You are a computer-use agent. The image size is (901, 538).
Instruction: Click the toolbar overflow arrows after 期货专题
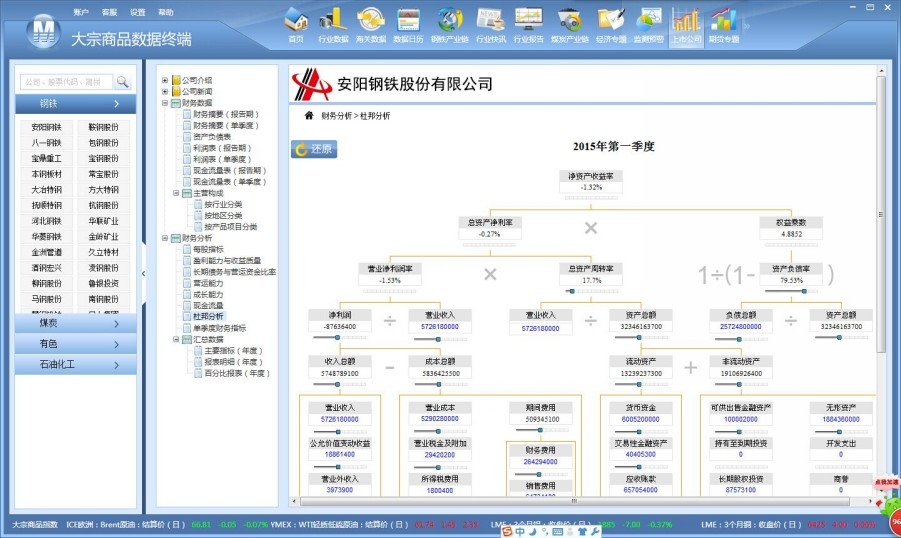(x=746, y=26)
